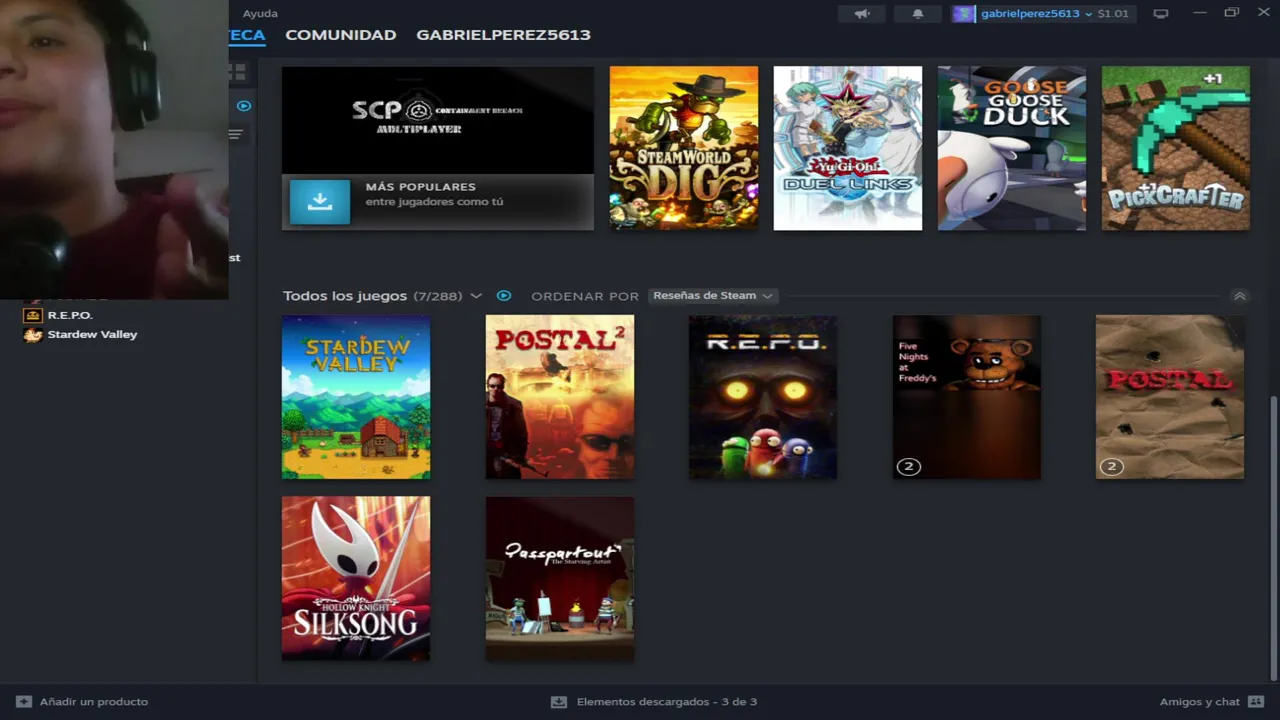Open R.E.P.O. game cover
This screenshot has width=1280, height=720.
[x=763, y=397]
